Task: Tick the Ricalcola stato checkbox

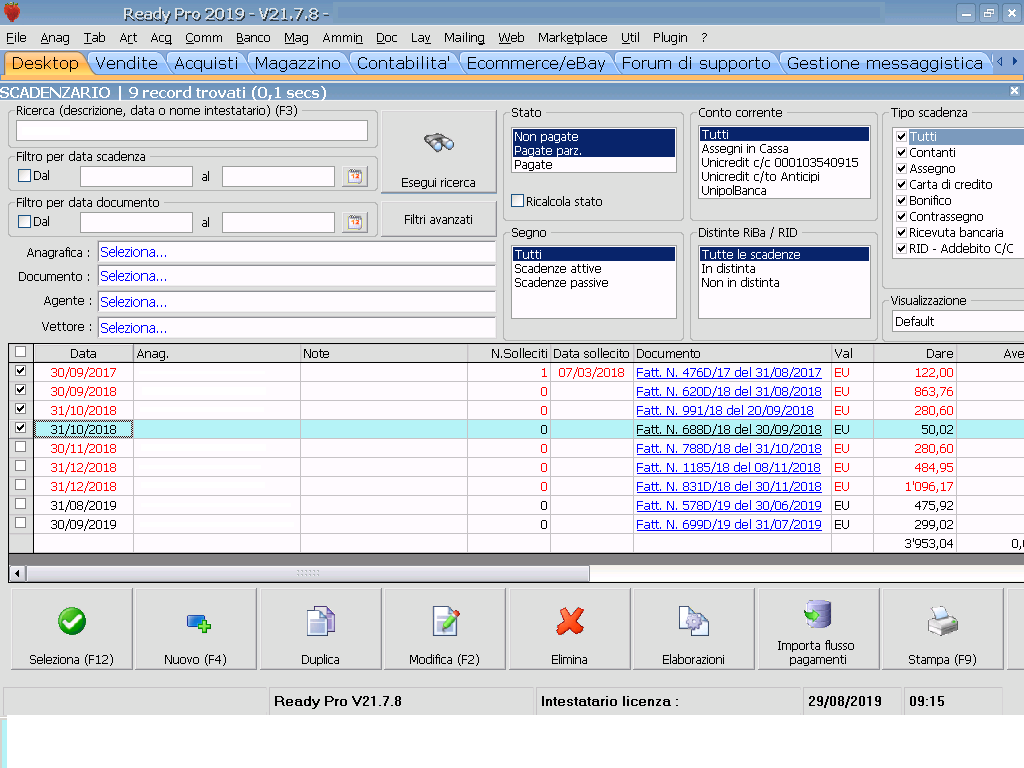Action: click(518, 201)
